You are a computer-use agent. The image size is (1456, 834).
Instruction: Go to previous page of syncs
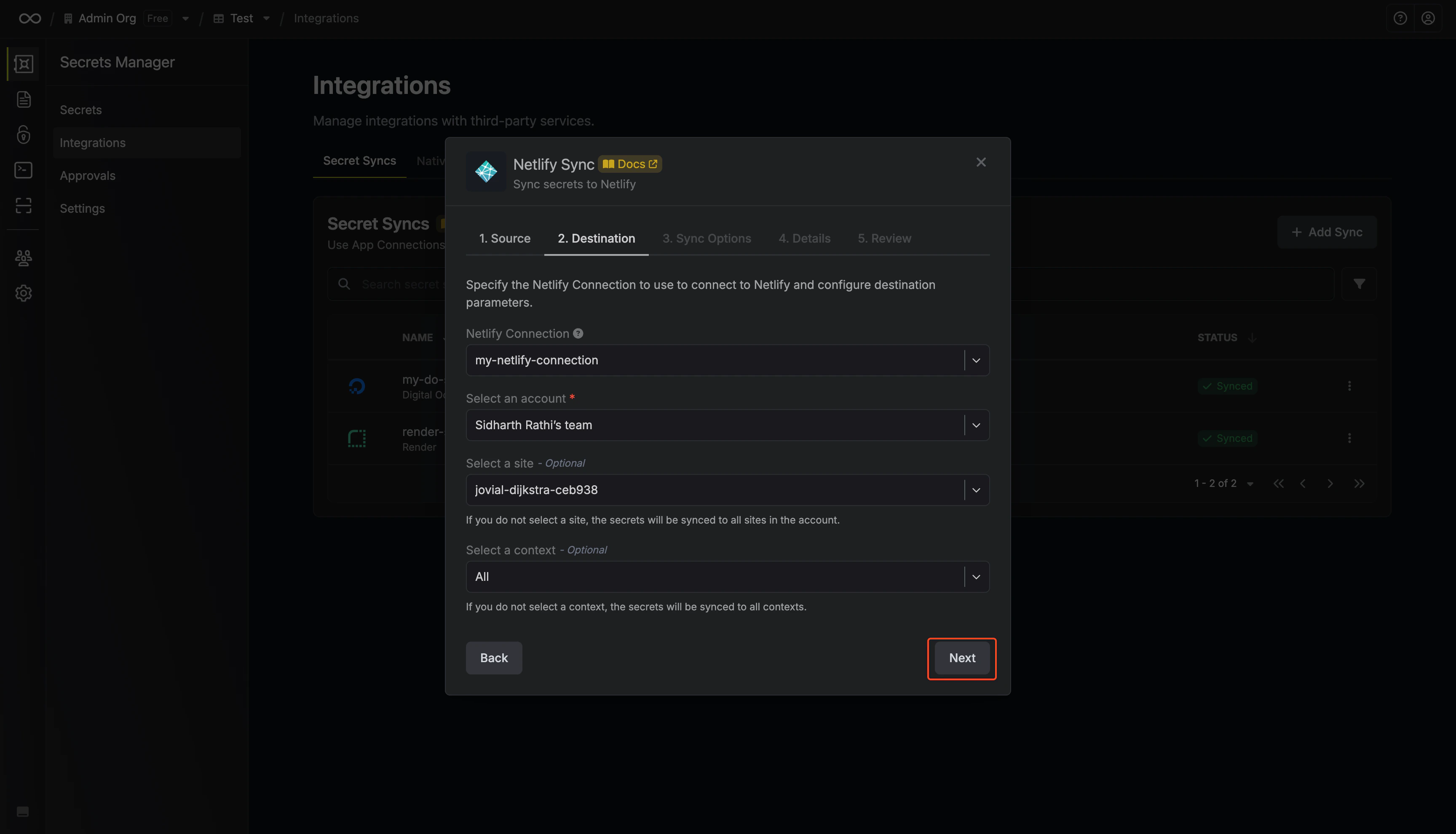(1303, 484)
